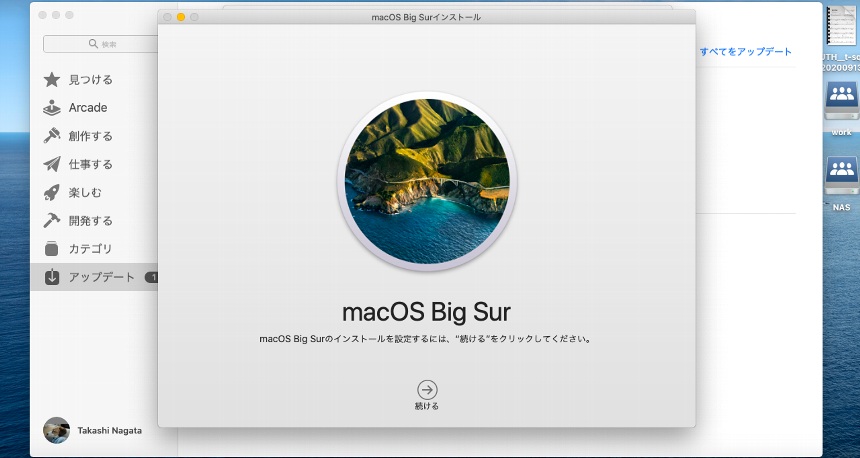Image resolution: width=860 pixels, height=458 pixels.
Task: Click the work label on desktop
Action: click(841, 132)
